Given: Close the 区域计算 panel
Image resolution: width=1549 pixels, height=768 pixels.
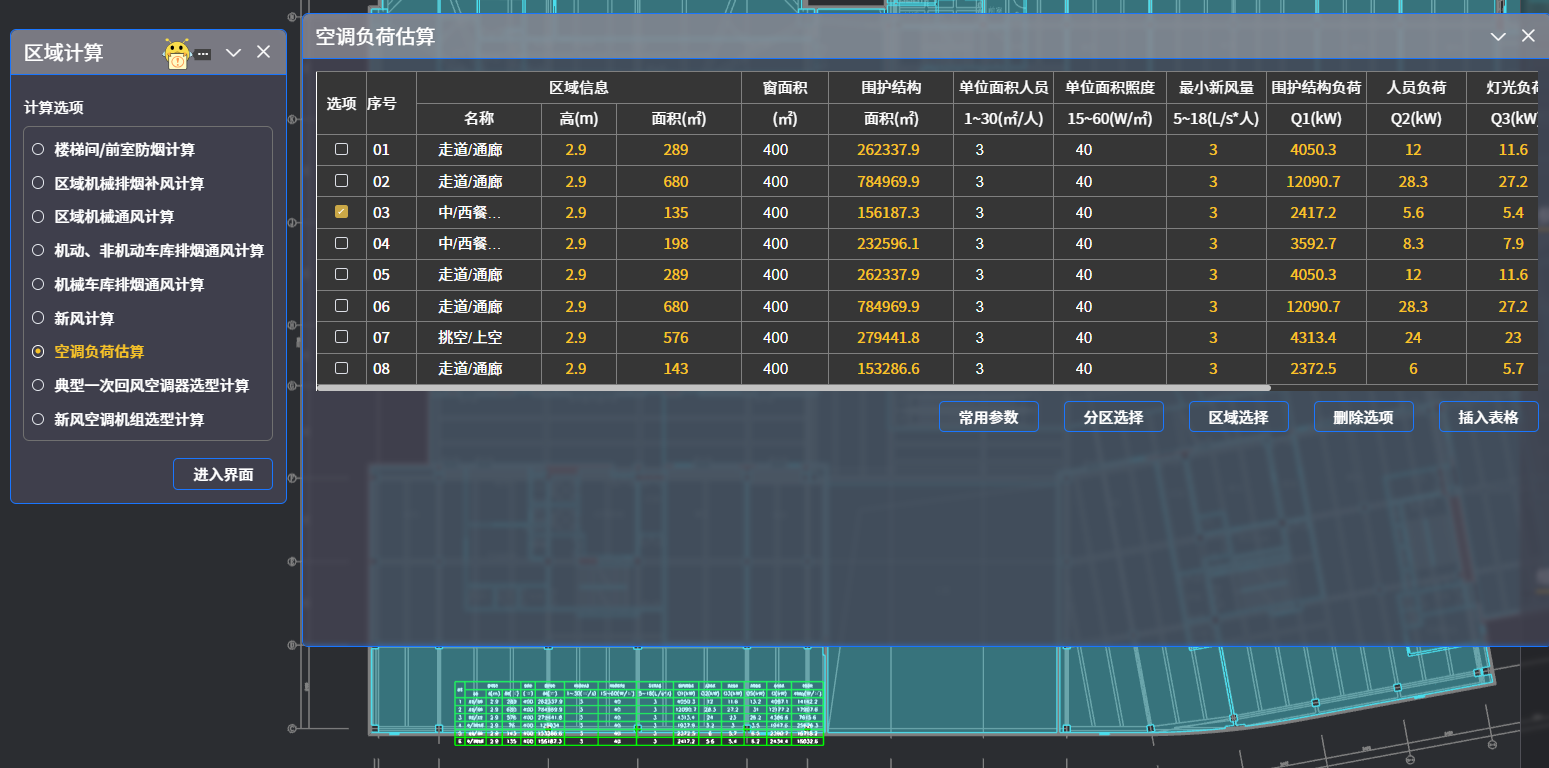Looking at the screenshot, I should point(263,52).
